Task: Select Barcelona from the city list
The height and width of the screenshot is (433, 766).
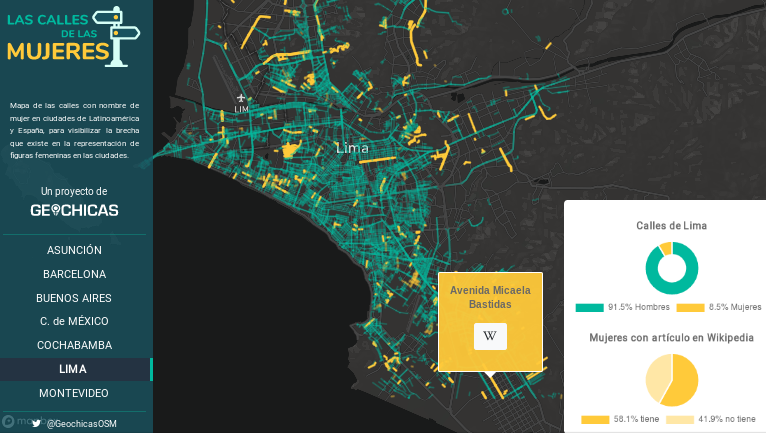Action: 74,274
